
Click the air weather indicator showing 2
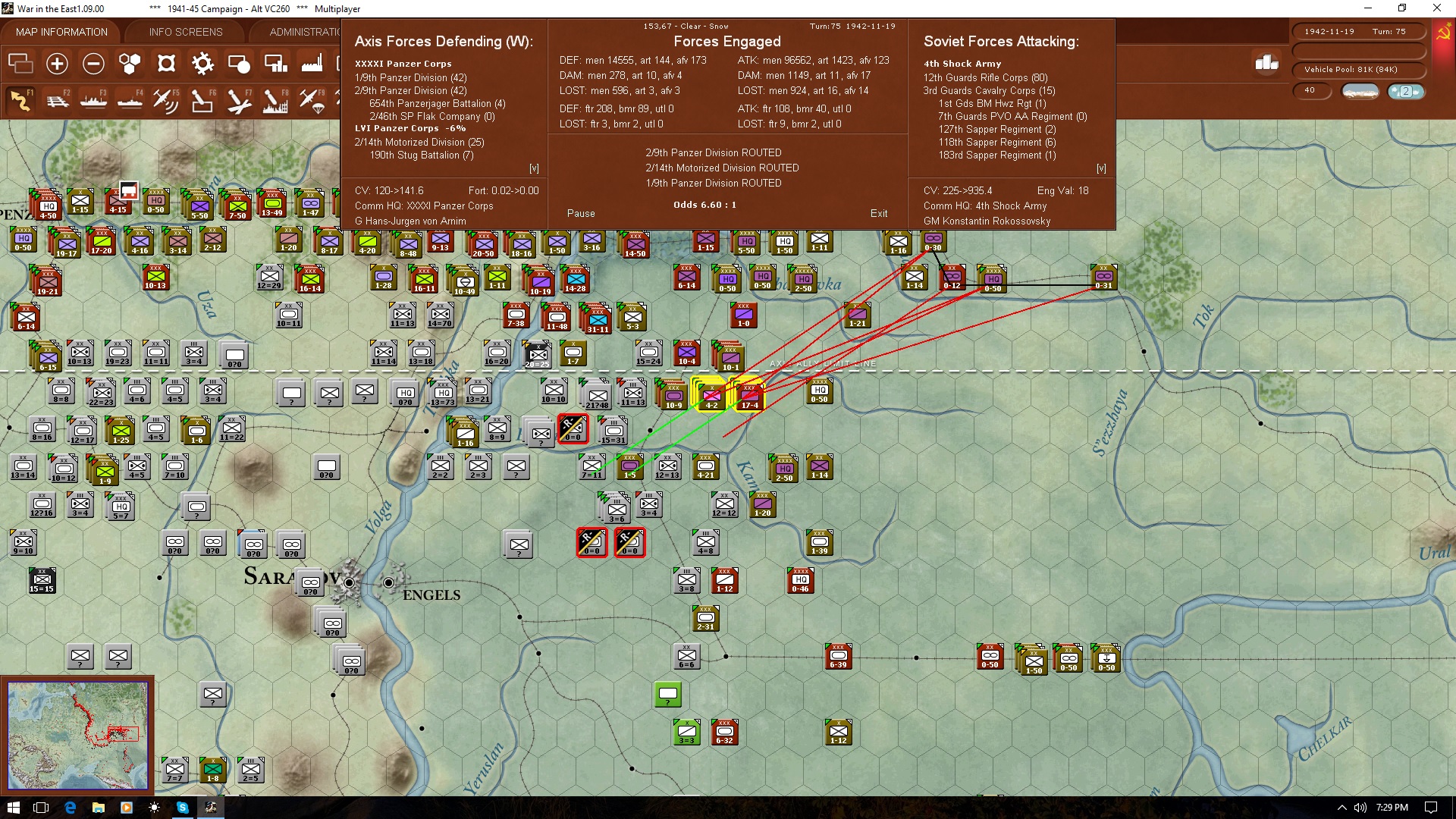click(1406, 91)
